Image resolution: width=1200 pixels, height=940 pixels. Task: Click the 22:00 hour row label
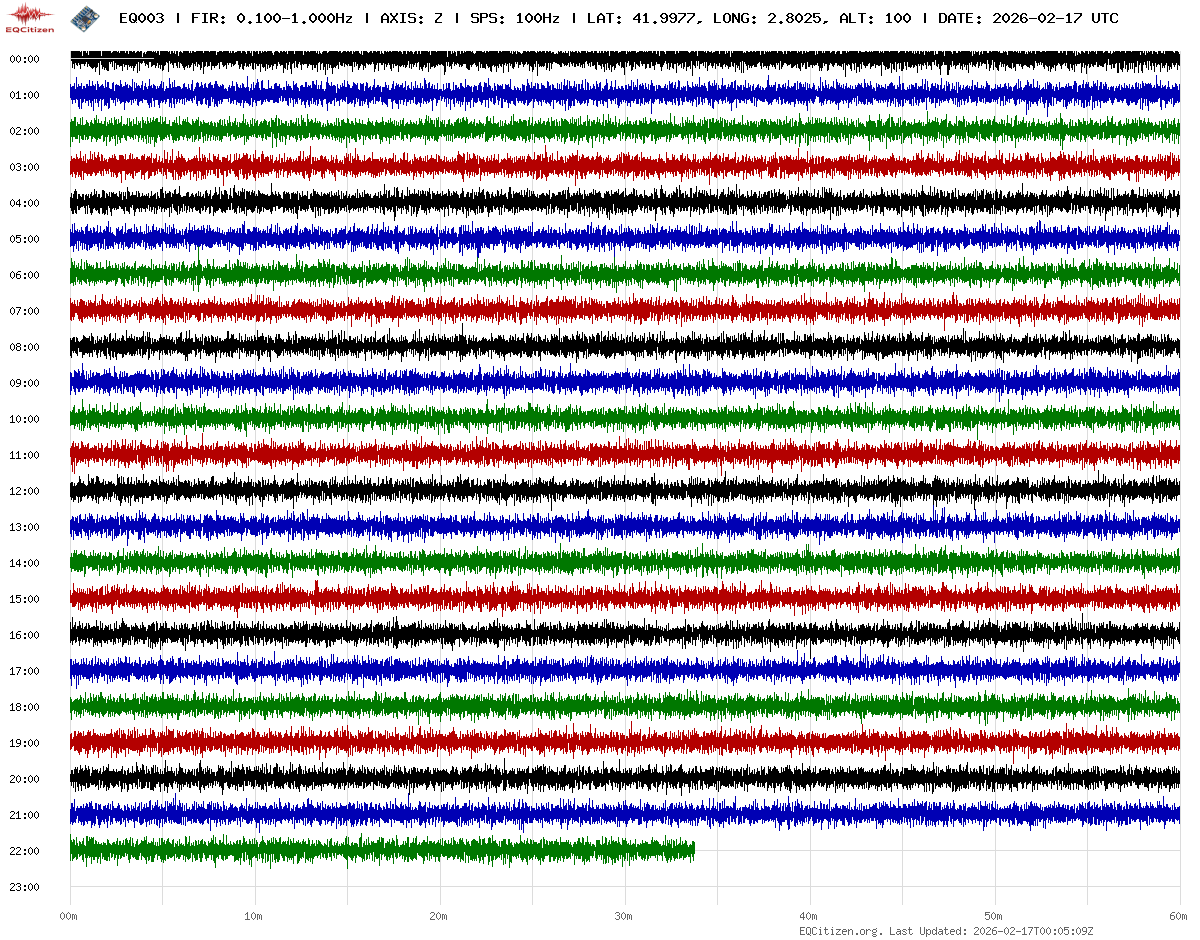click(x=24, y=851)
